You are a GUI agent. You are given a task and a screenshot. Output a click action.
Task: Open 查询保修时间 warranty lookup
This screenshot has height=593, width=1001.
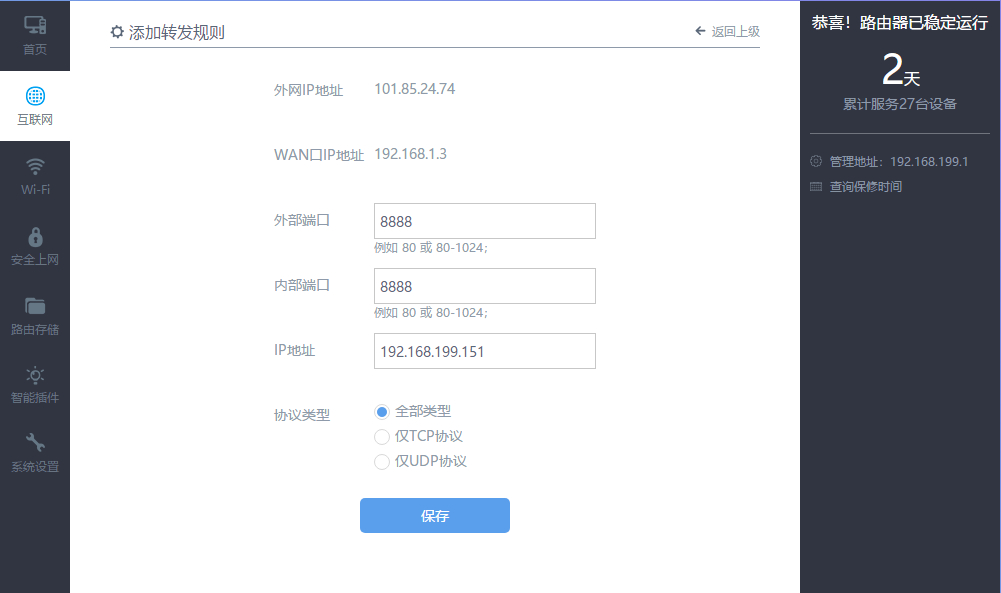[862, 186]
